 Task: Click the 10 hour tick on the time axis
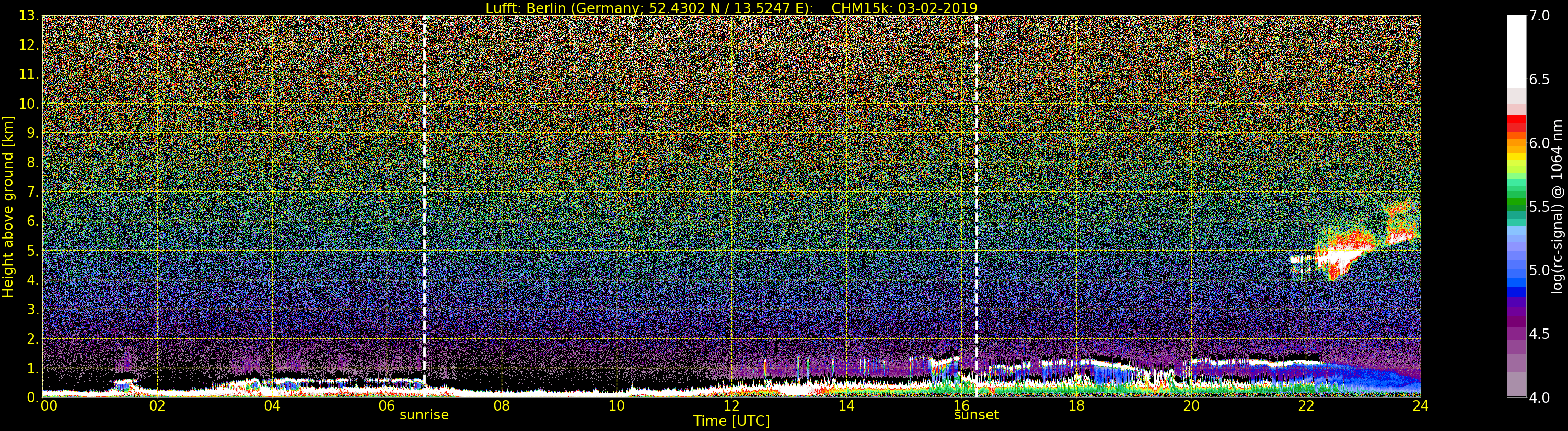pyautogui.click(x=617, y=406)
